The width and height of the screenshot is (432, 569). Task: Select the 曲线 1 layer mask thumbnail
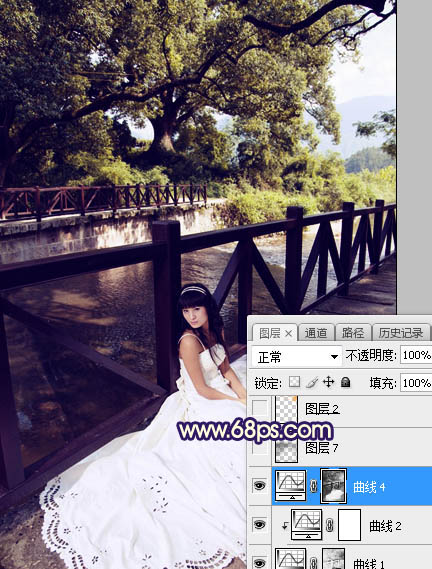[333, 558]
